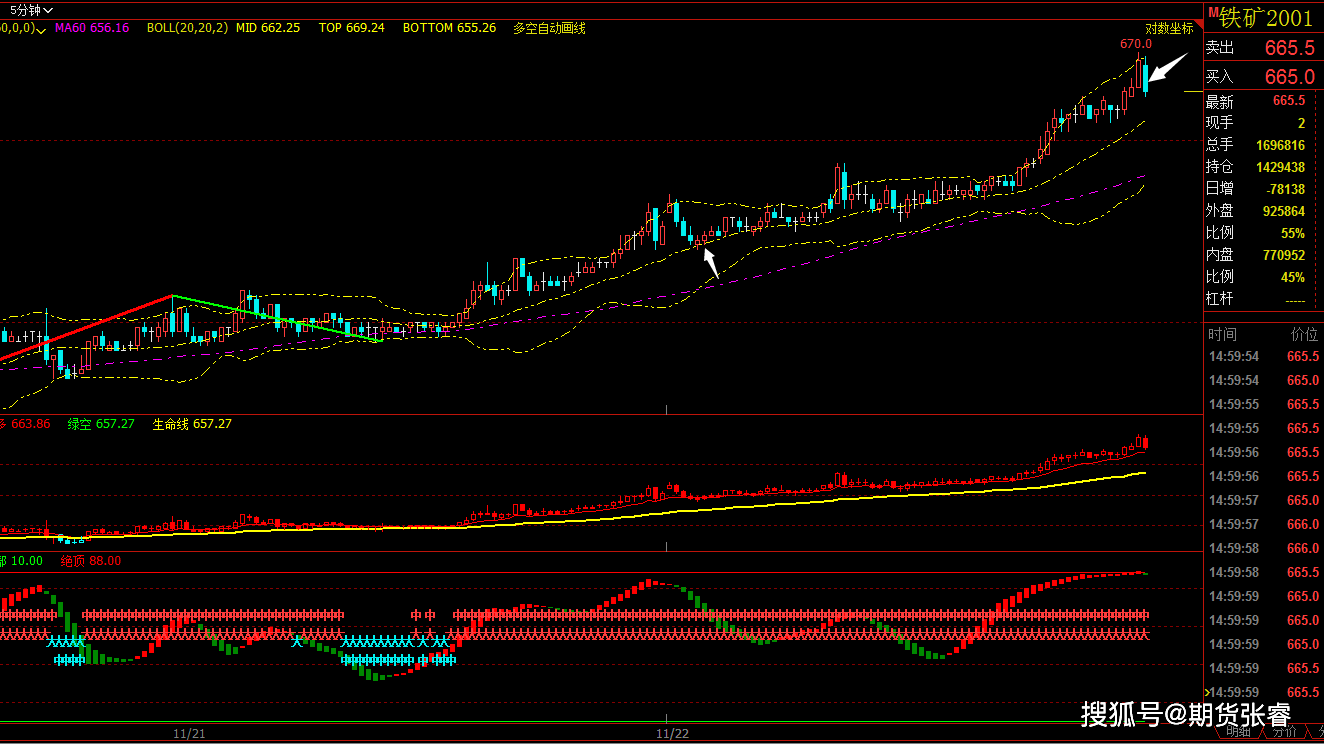
Task: Click the MA60 656.16 indicator label
Action: pyautogui.click(x=92, y=28)
